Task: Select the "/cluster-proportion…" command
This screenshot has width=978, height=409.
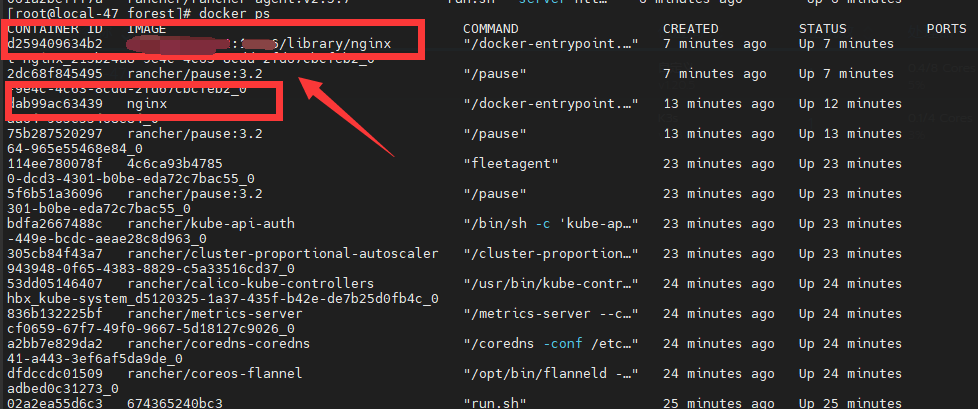Action: click(551, 253)
